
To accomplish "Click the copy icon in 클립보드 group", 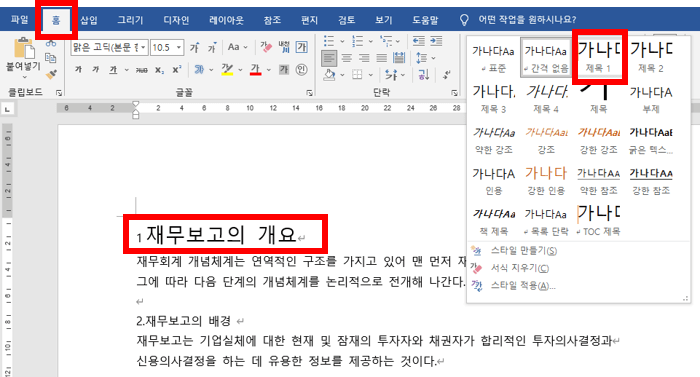I will click(x=51, y=58).
